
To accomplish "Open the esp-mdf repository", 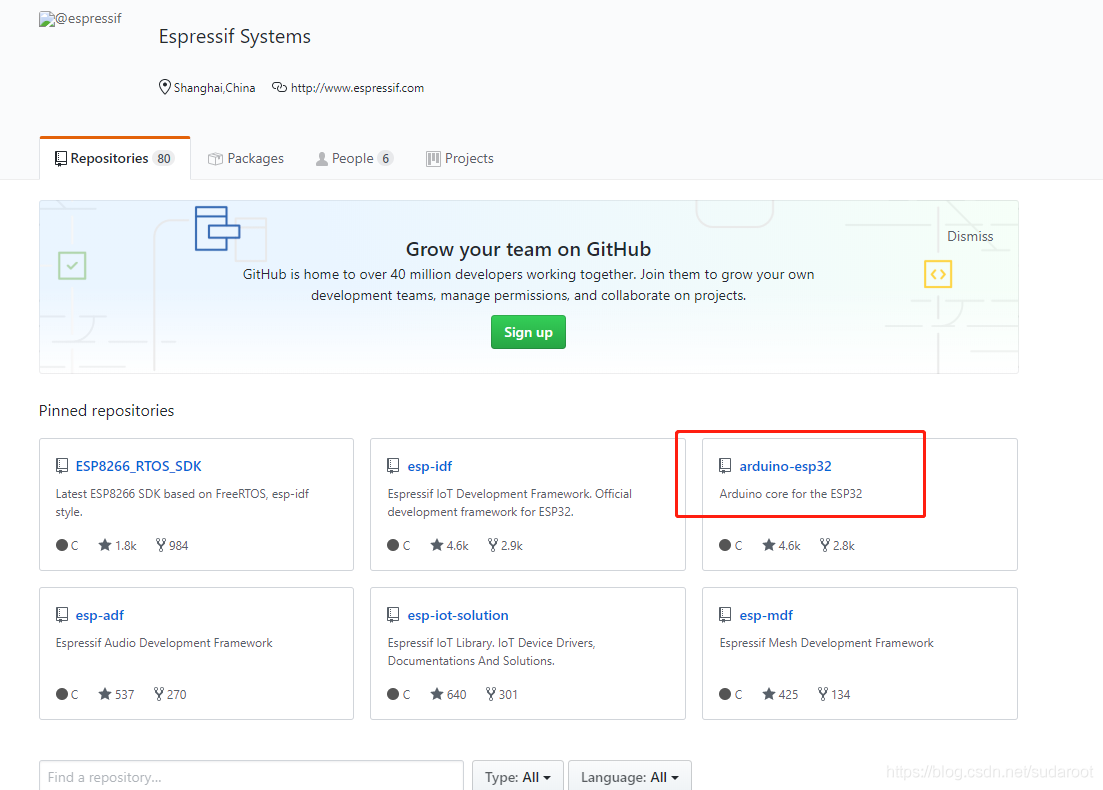I will tap(766, 615).
